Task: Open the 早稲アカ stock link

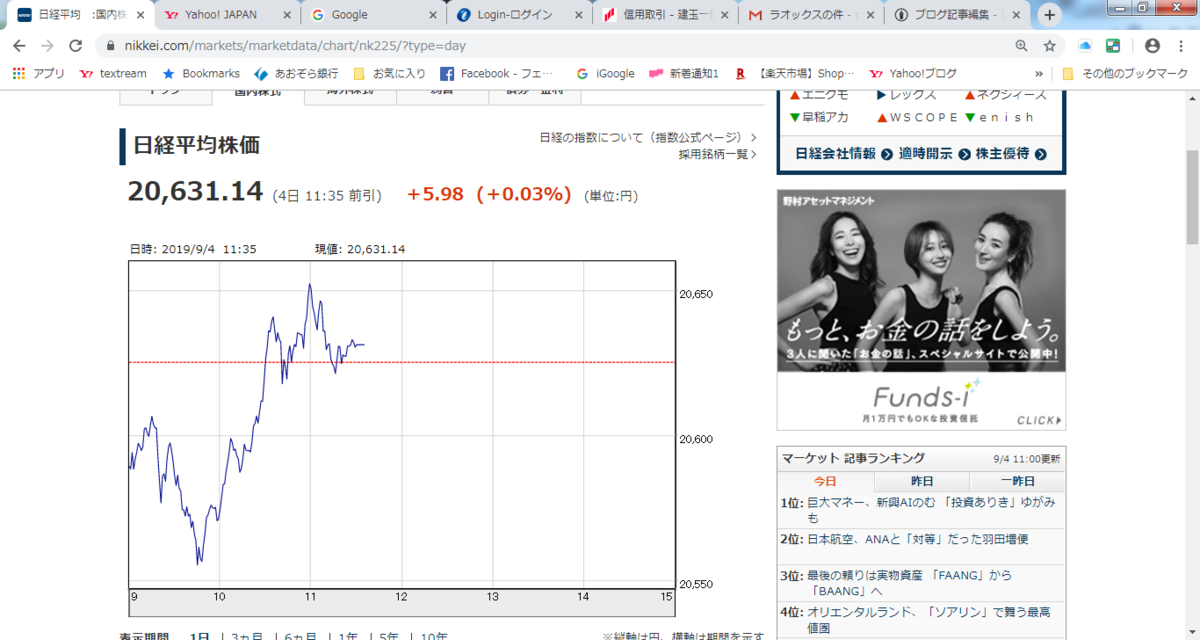Action: pos(819,117)
